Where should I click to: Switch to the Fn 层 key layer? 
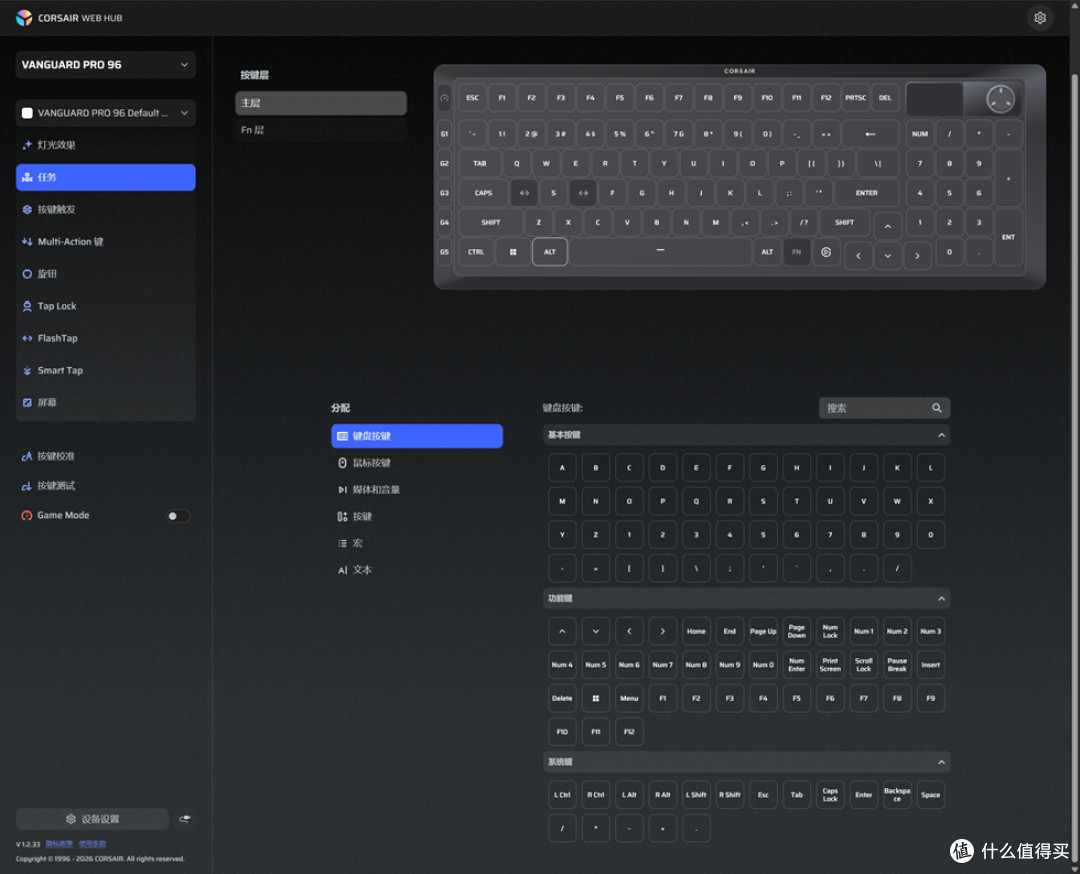tap(321, 130)
